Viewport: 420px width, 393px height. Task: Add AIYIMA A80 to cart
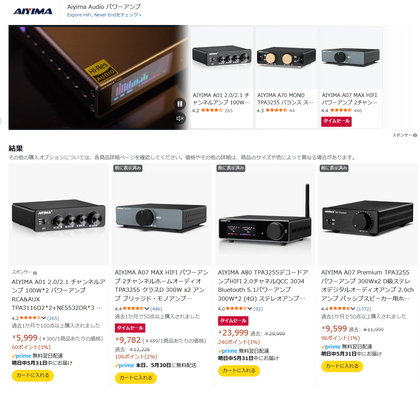point(239,370)
